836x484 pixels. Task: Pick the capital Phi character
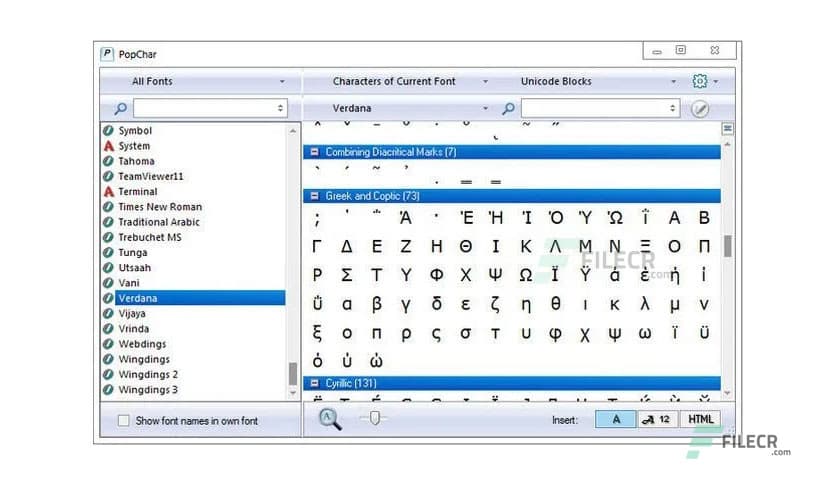tap(436, 275)
